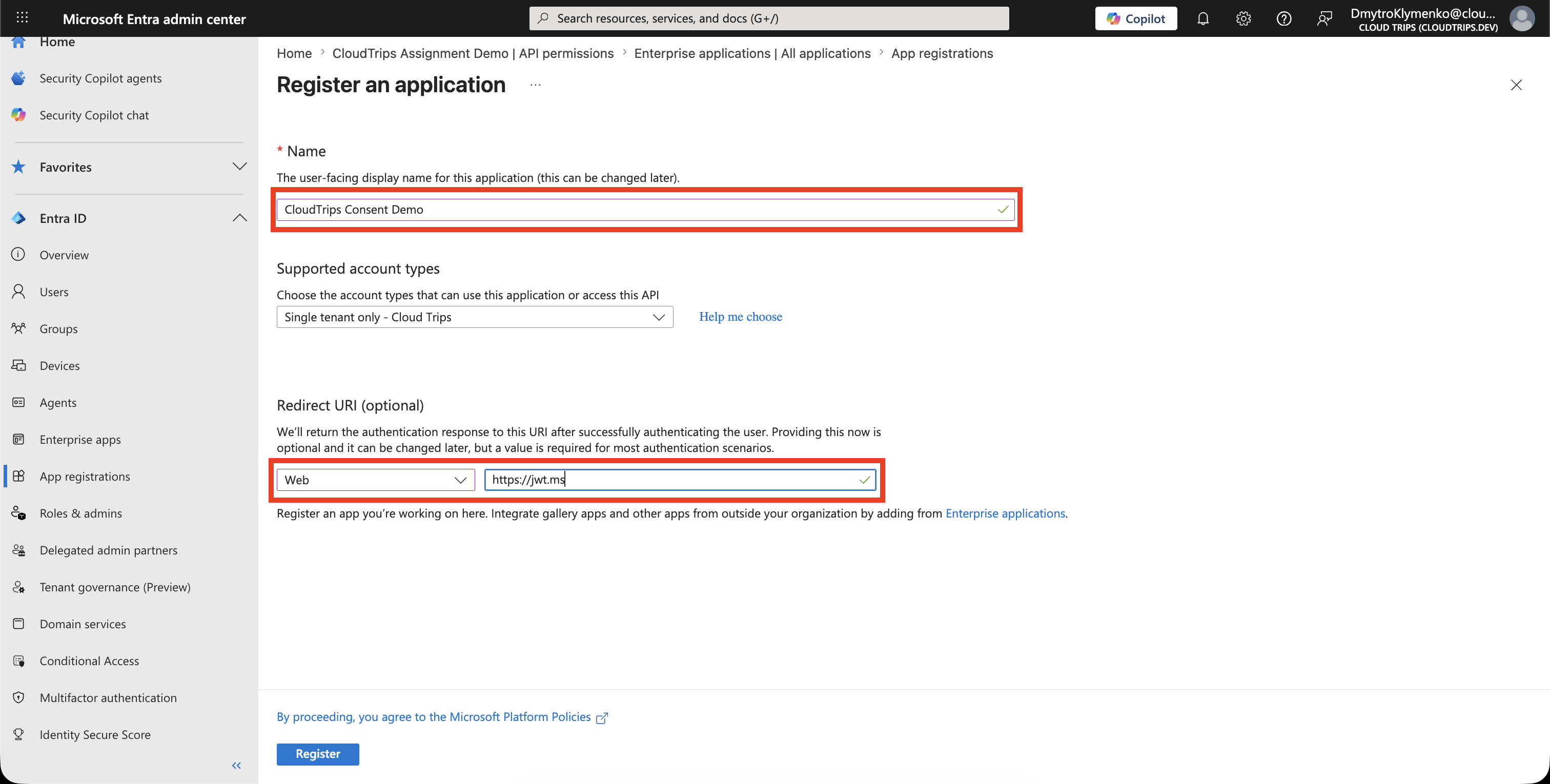The image size is (1550, 784).
Task: Click the Security Copilot agents icon
Action: point(18,78)
